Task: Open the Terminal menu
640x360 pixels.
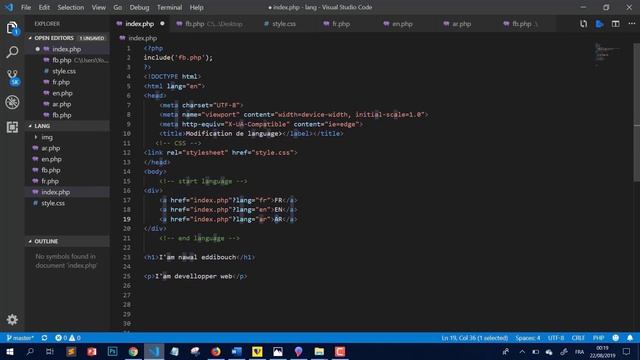Action: [169, 7]
